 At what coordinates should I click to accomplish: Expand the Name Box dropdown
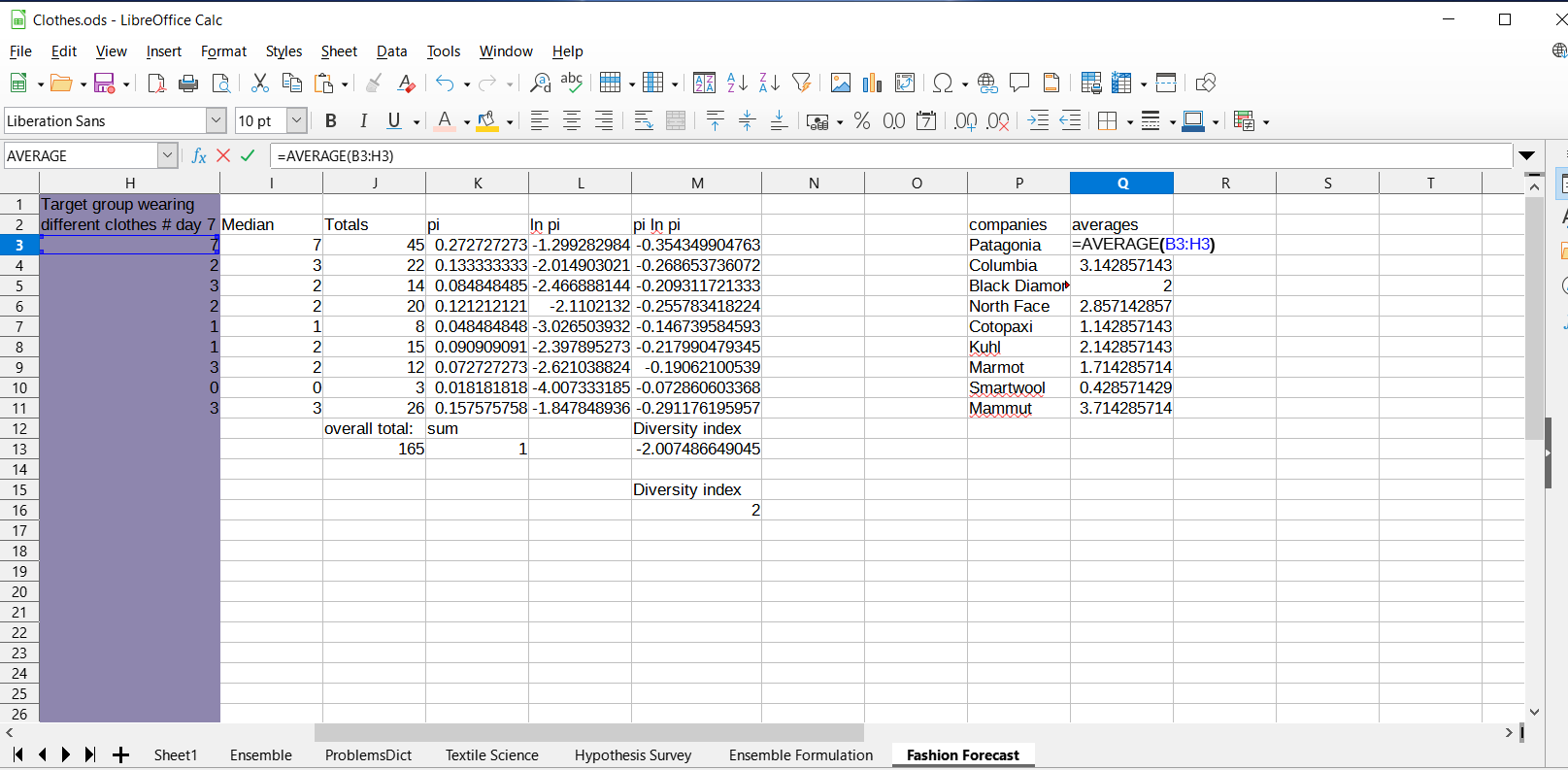tap(167, 155)
